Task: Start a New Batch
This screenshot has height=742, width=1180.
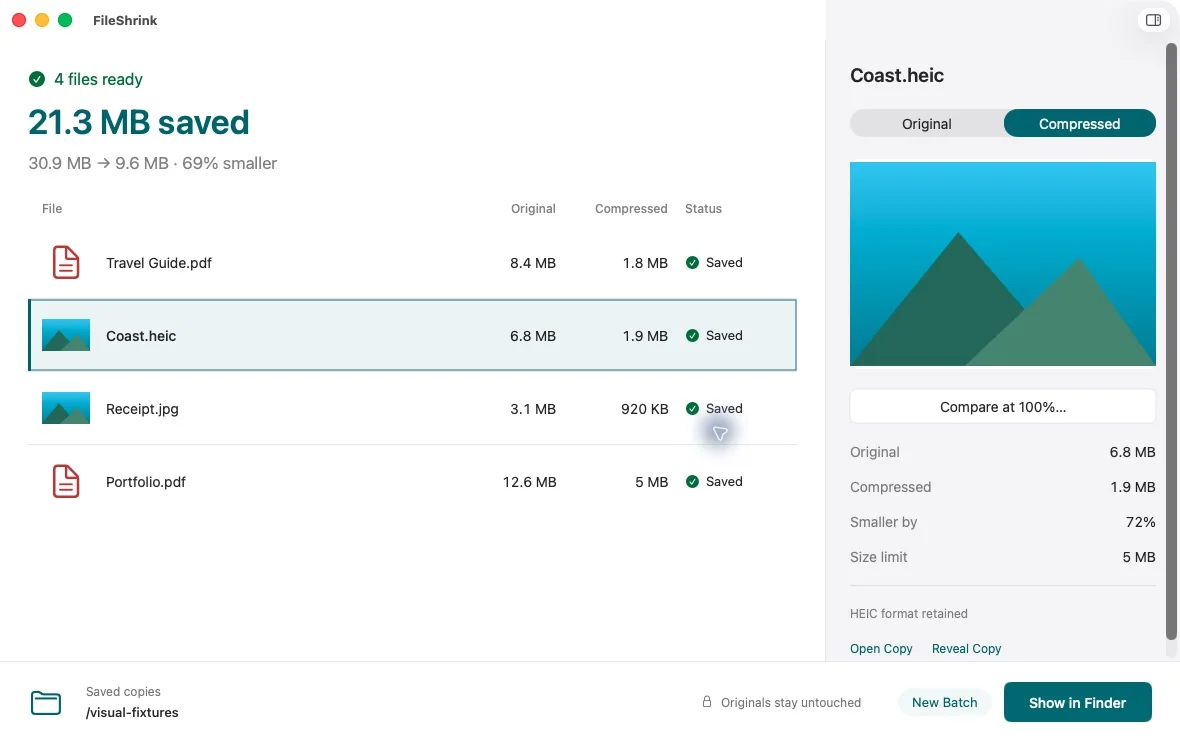Action: (944, 702)
